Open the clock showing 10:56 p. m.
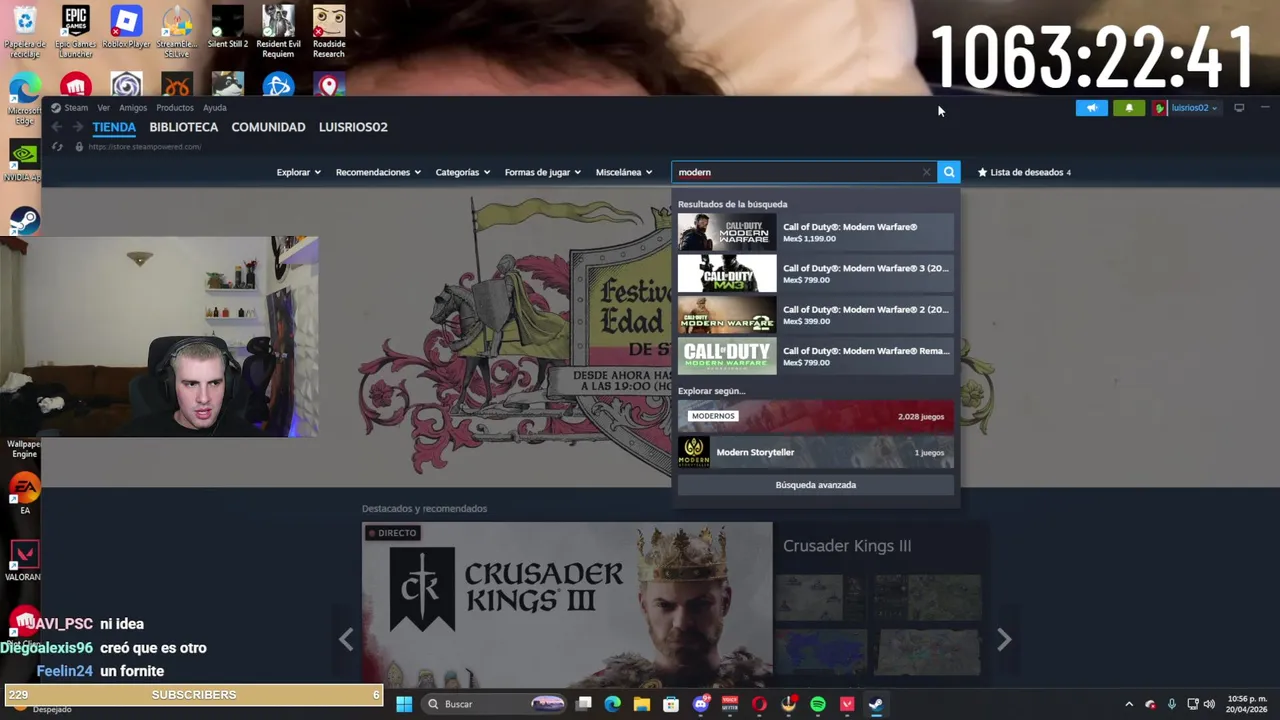This screenshot has width=1280, height=720. pos(1247,704)
